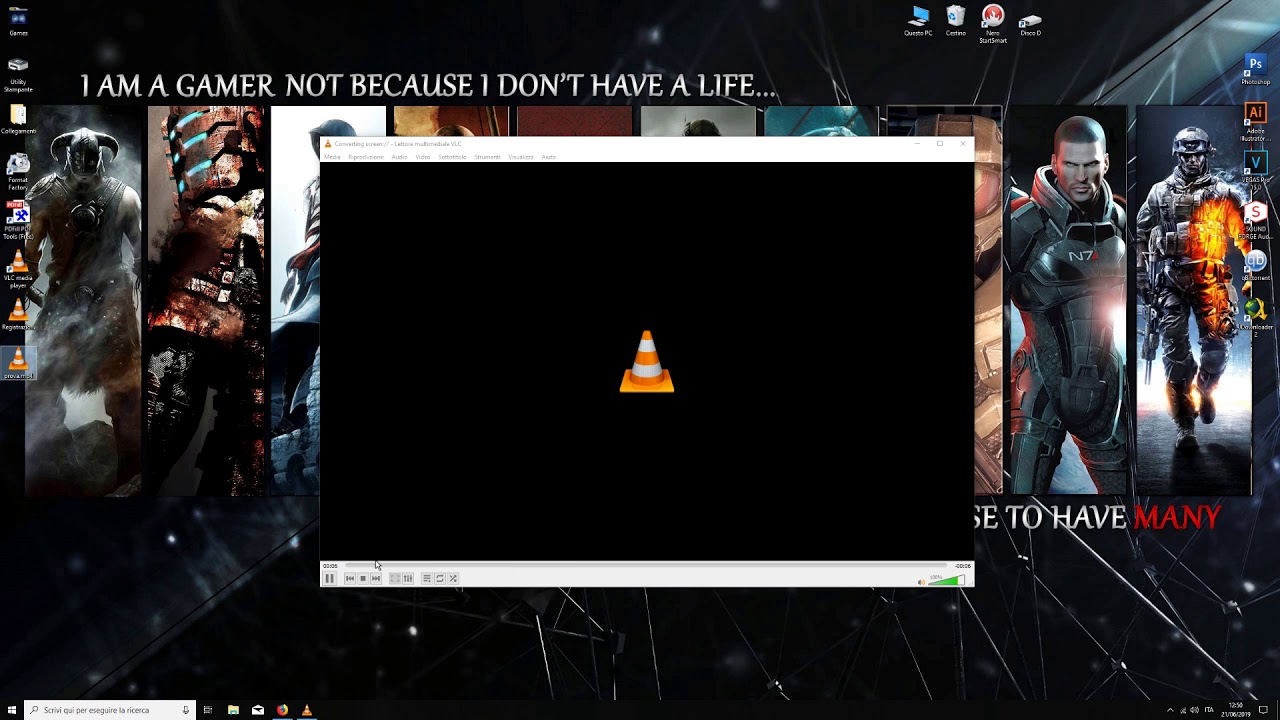Open Task View on taskbar
This screenshot has width=1280, height=720.
208,710
